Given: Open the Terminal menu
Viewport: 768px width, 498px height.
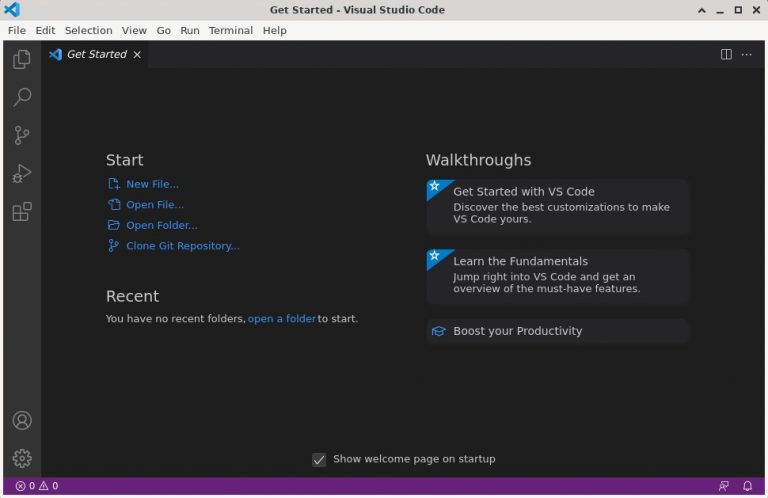Looking at the screenshot, I should click(x=231, y=30).
